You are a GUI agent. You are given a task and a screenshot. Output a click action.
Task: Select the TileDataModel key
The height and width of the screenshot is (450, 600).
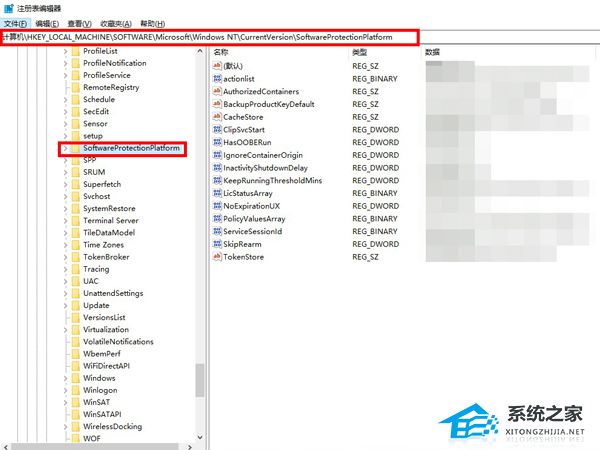point(109,233)
